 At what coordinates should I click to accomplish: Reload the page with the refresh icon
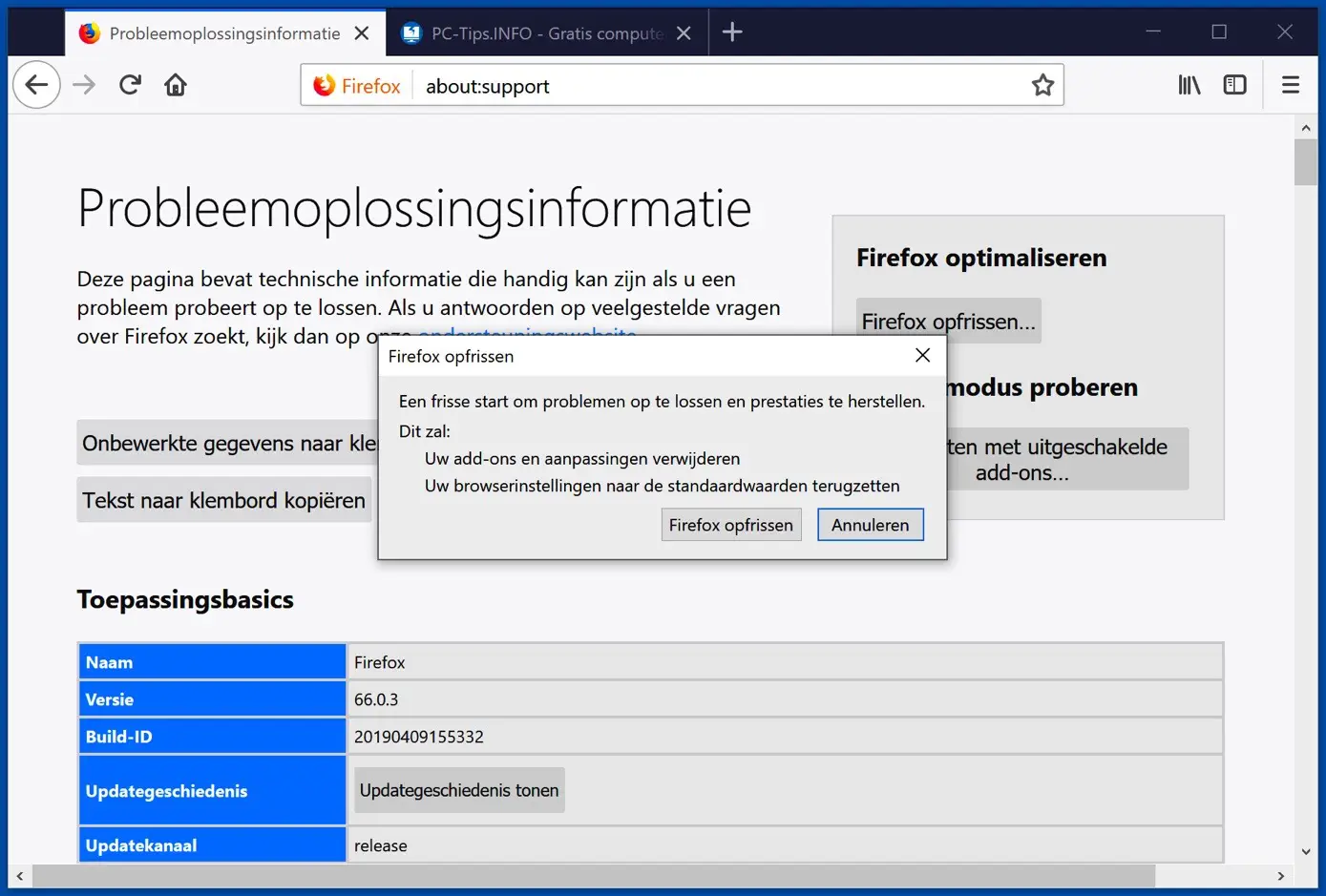pos(130,85)
